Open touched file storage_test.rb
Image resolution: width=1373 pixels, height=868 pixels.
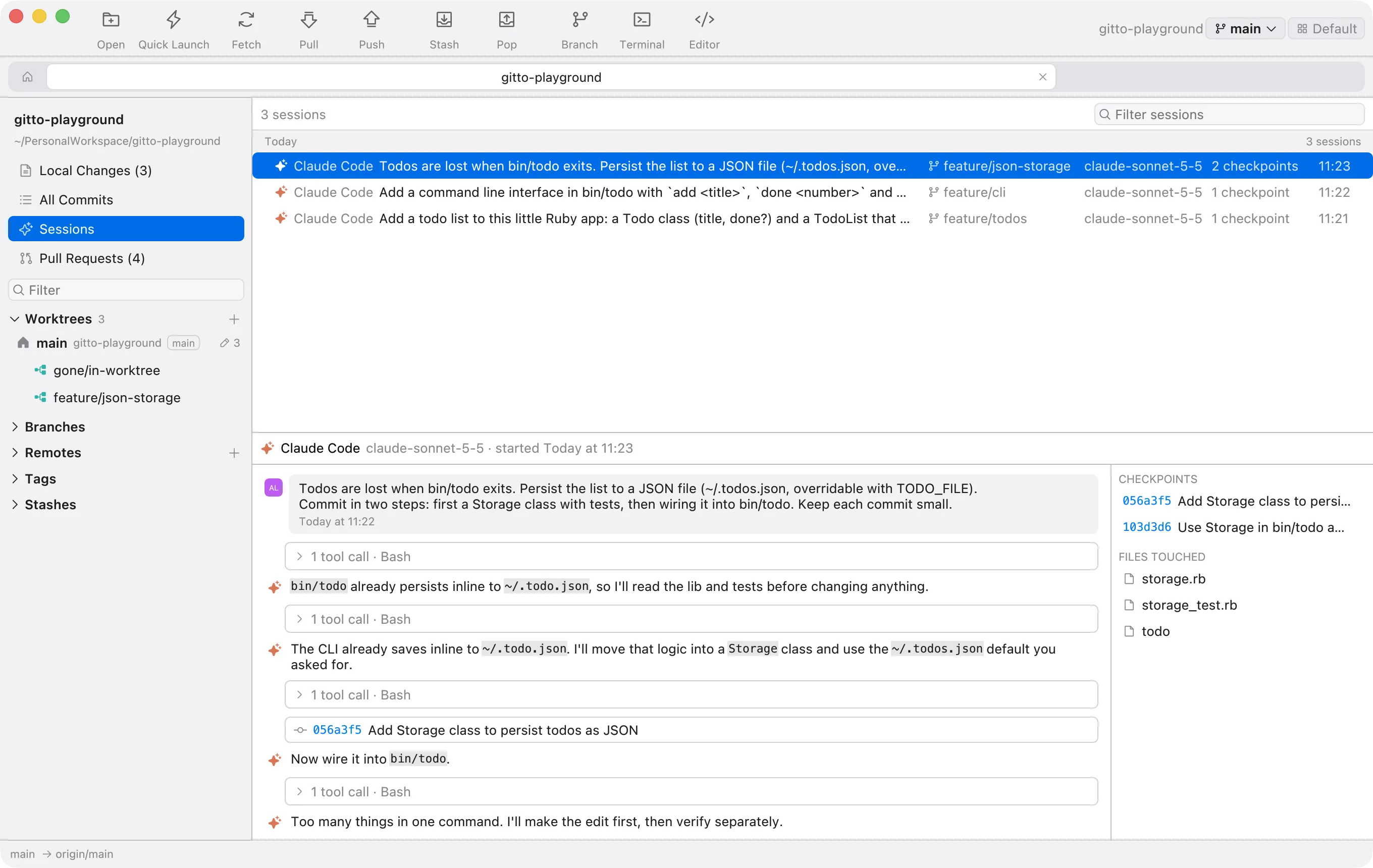coord(1180,605)
